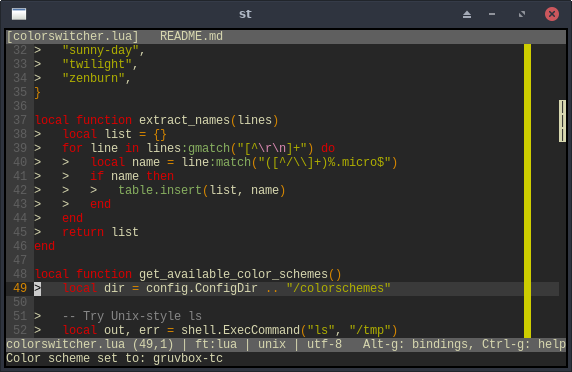Switch to the README.md tab
The width and height of the screenshot is (572, 372).
[x=191, y=36]
